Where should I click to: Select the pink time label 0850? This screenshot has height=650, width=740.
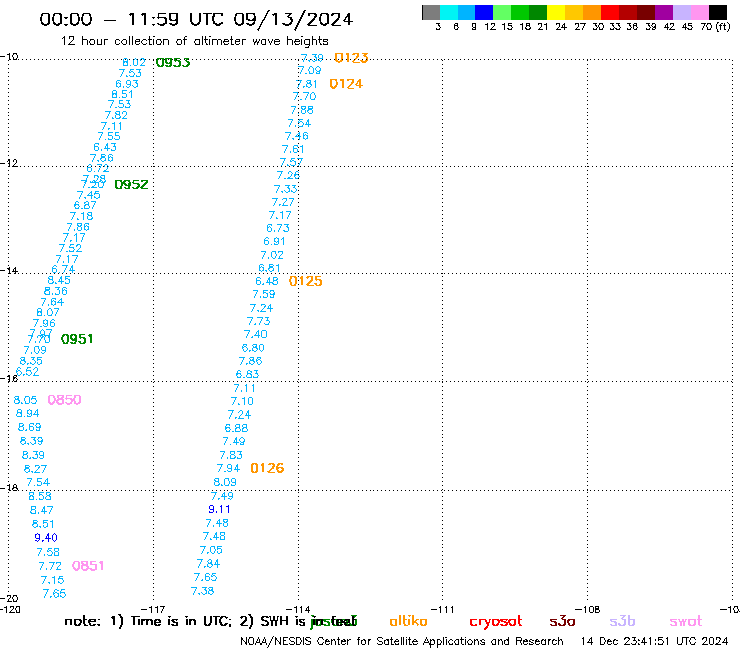tap(65, 400)
